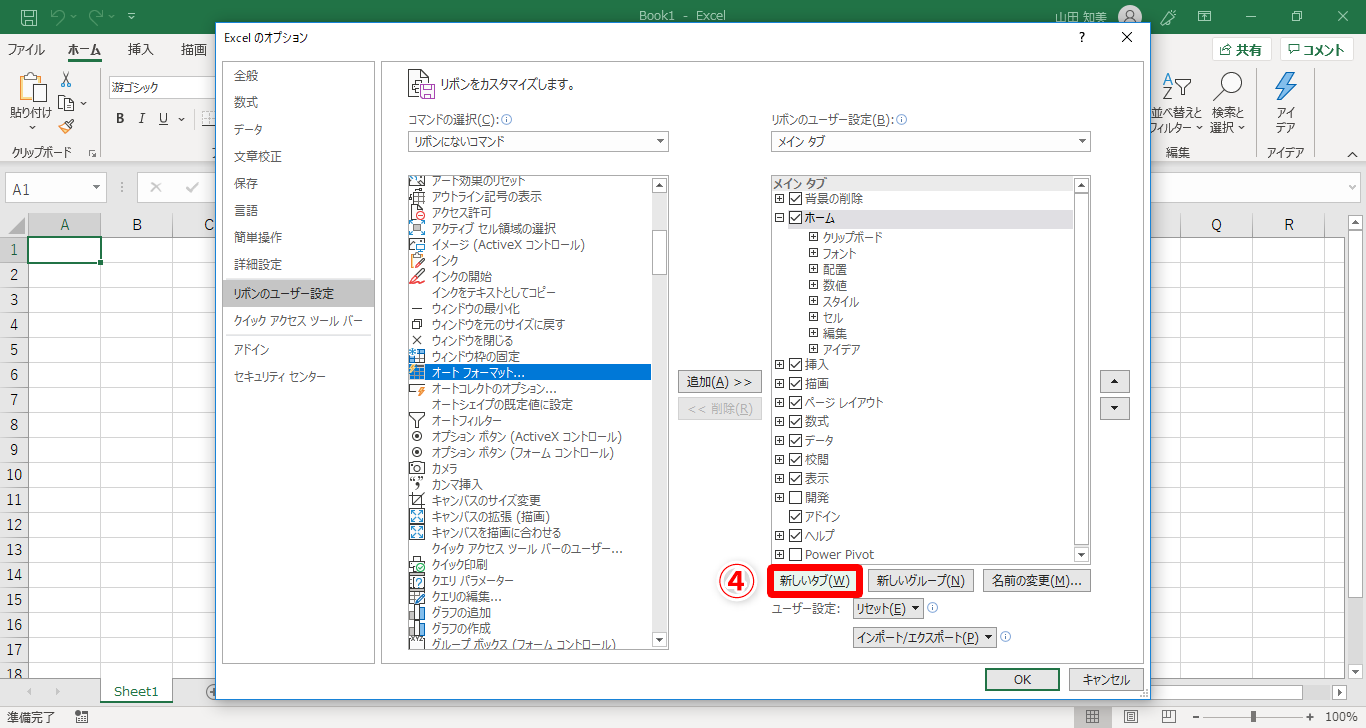Toggle Italic formatting in the ribbon
Screen dimensions: 1366x728
point(142,119)
